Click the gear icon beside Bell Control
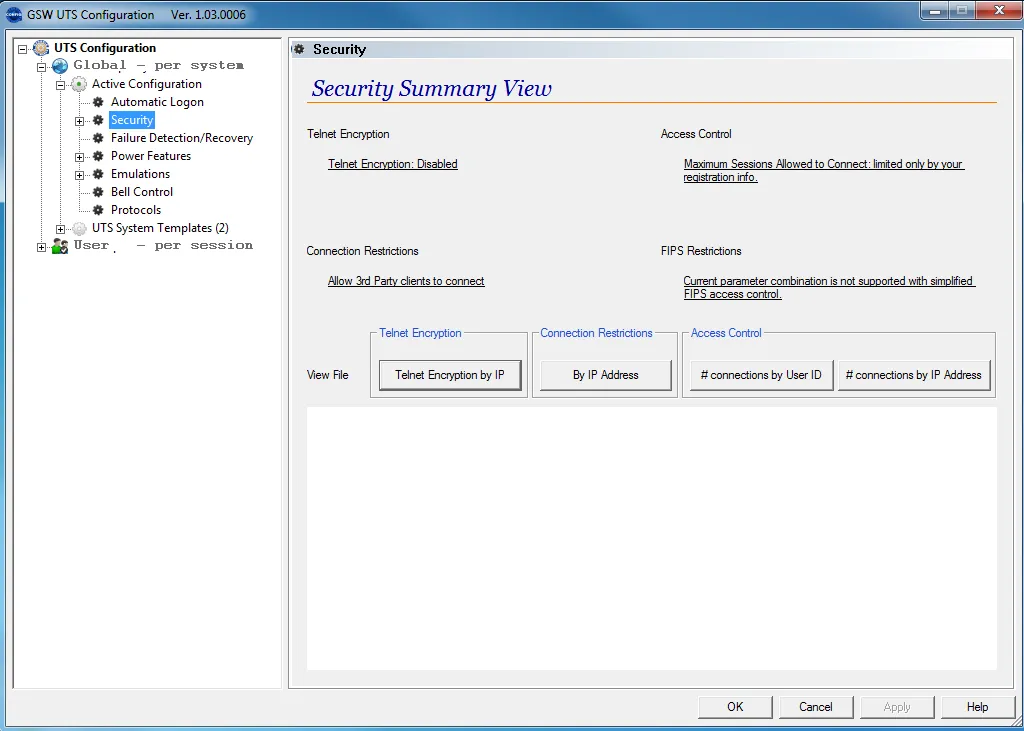The height and width of the screenshot is (731, 1024). (98, 192)
